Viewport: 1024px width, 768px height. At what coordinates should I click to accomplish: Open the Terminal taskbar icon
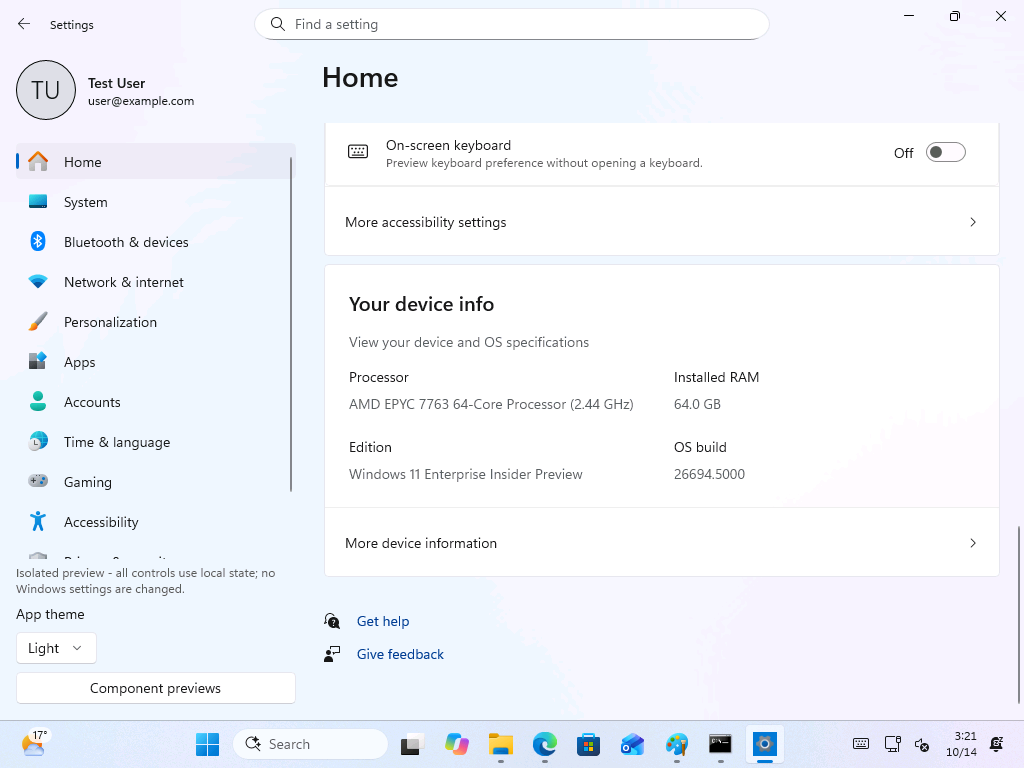(720, 744)
